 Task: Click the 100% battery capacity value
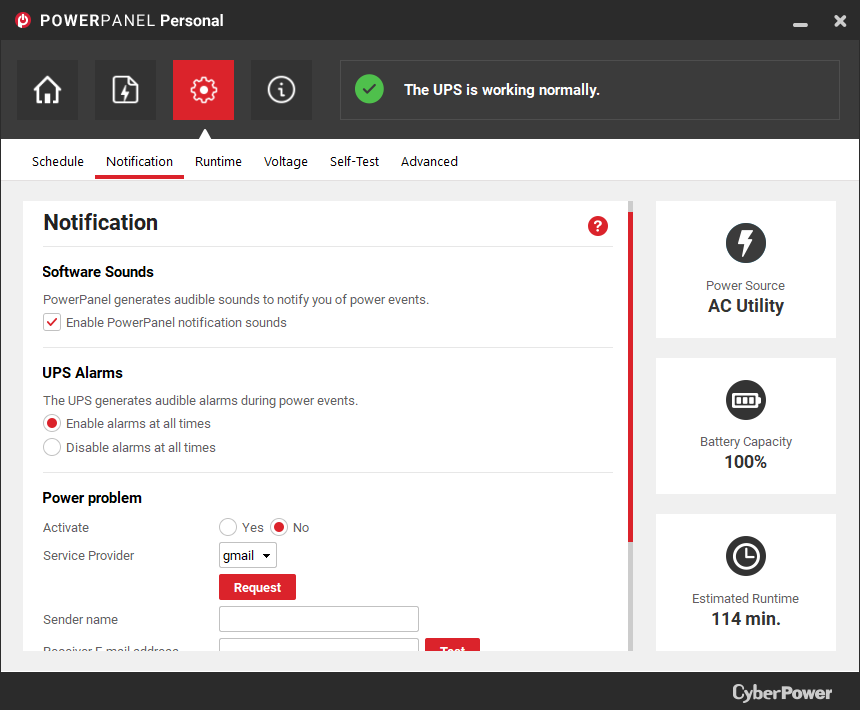[745, 462]
